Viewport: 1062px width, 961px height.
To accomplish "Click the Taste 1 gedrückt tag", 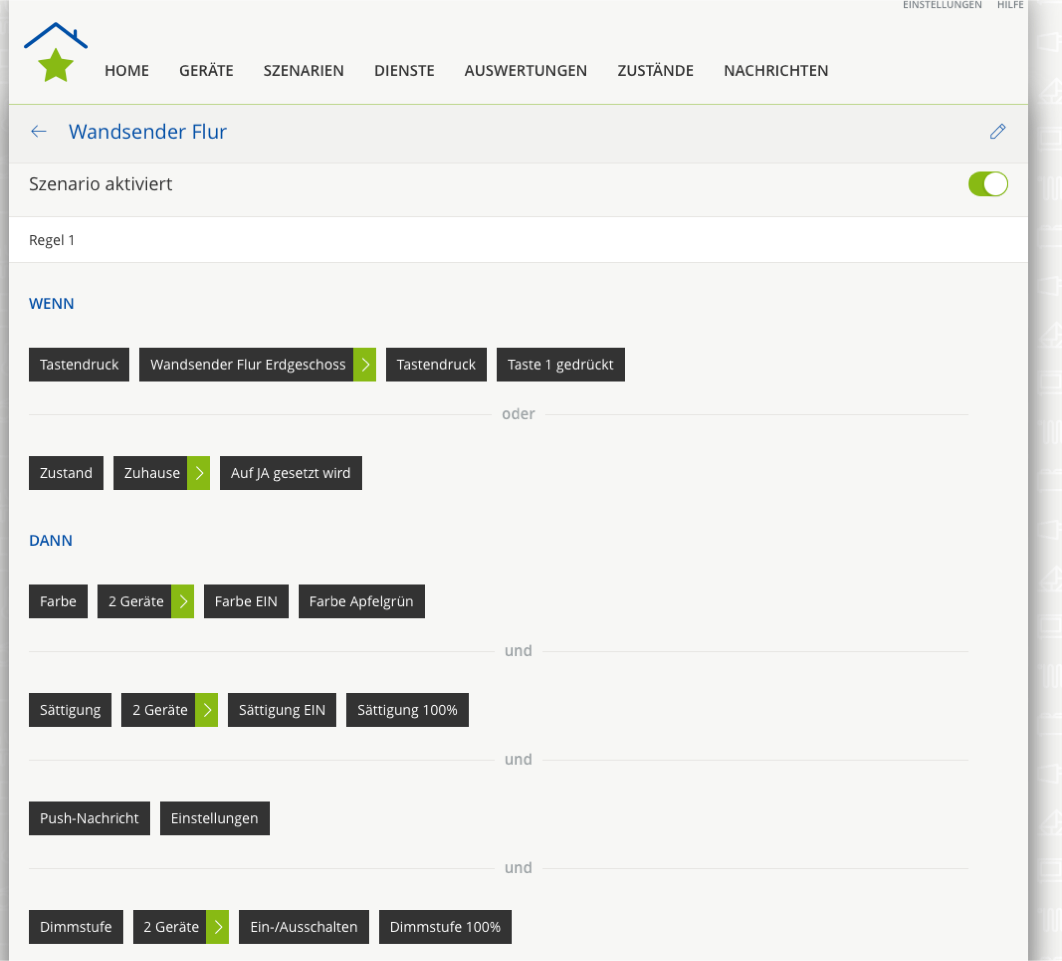I will (560, 365).
